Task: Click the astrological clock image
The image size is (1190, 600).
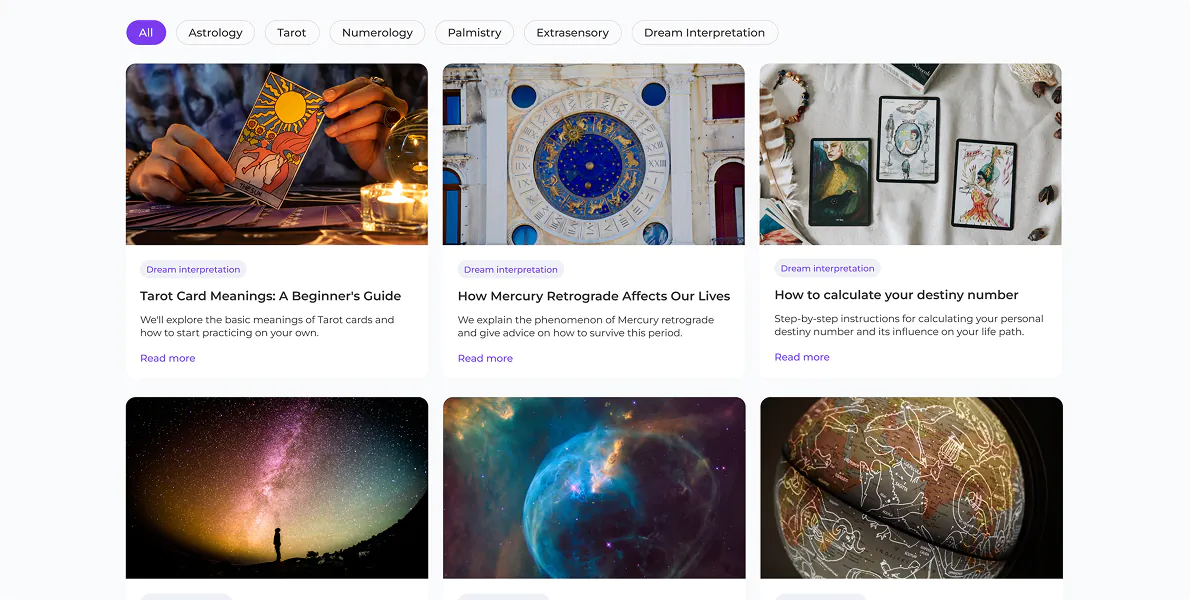Action: 593,154
